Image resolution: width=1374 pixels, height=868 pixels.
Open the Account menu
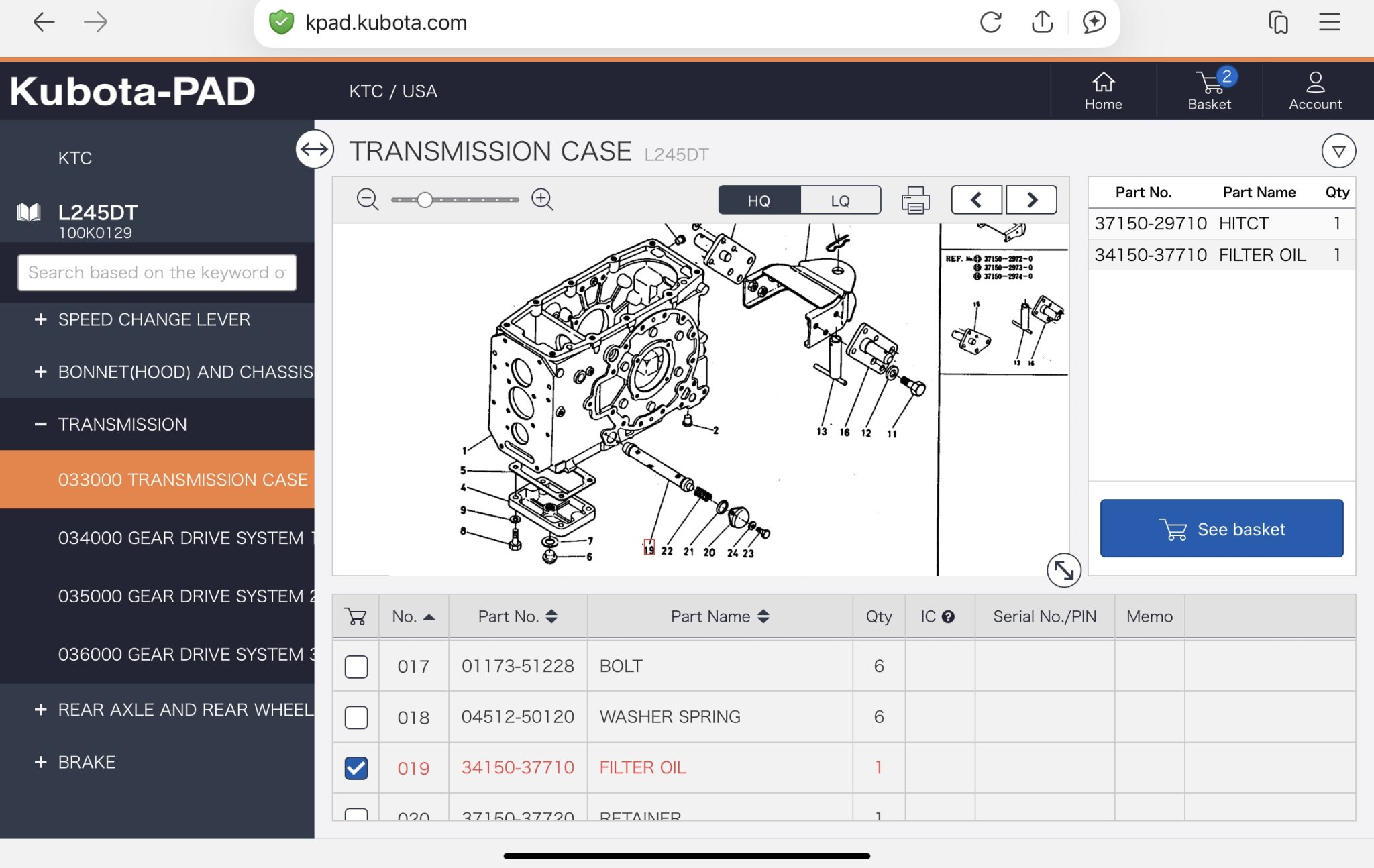point(1315,91)
